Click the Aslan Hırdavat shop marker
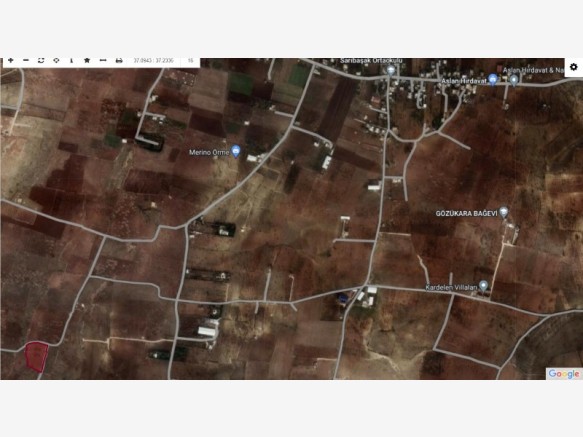Screen dimensions: 583x437 [493, 79]
